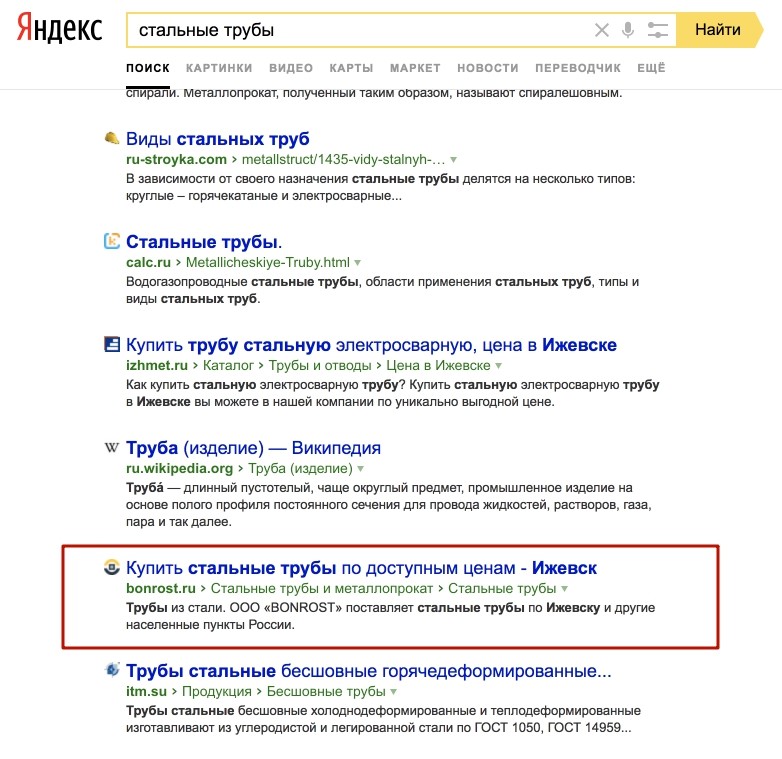Switch to the Картинки tab

(x=219, y=68)
